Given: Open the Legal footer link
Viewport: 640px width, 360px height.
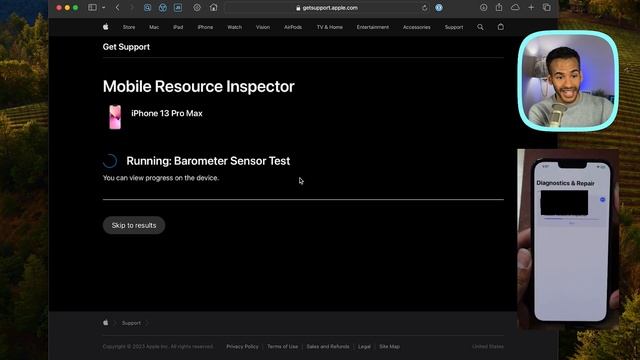Looking at the screenshot, I should [x=364, y=347].
